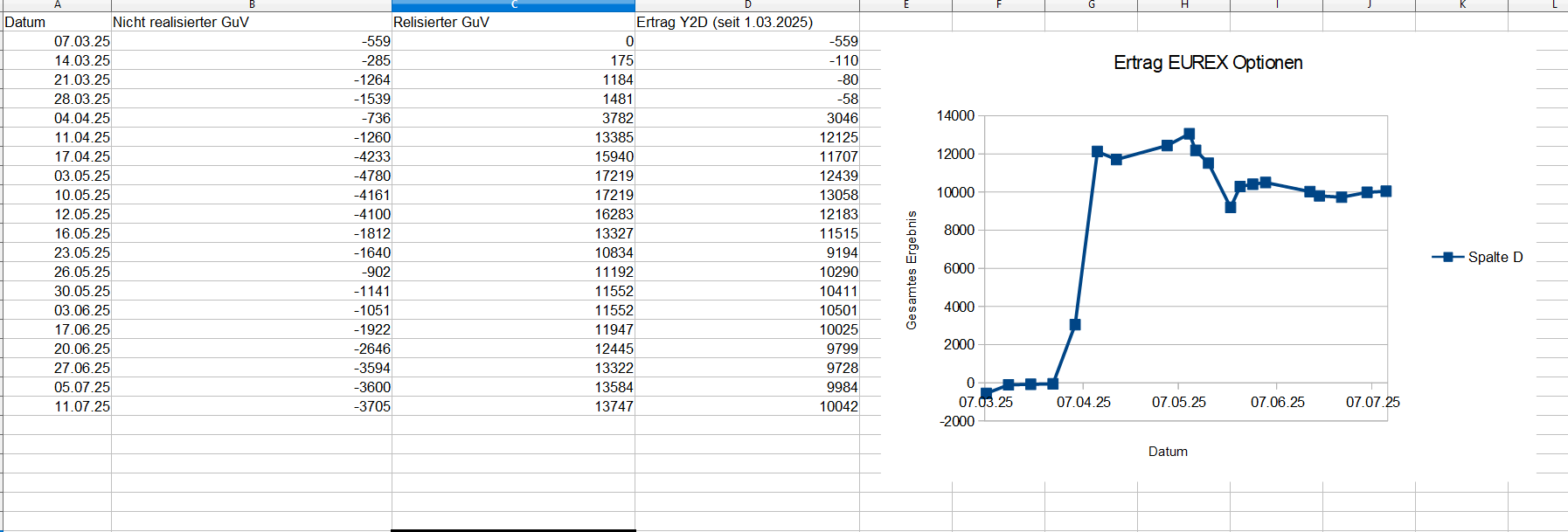The width and height of the screenshot is (1568, 532).
Task: Click the 'Spalte D' legend label
Action: (1495, 257)
